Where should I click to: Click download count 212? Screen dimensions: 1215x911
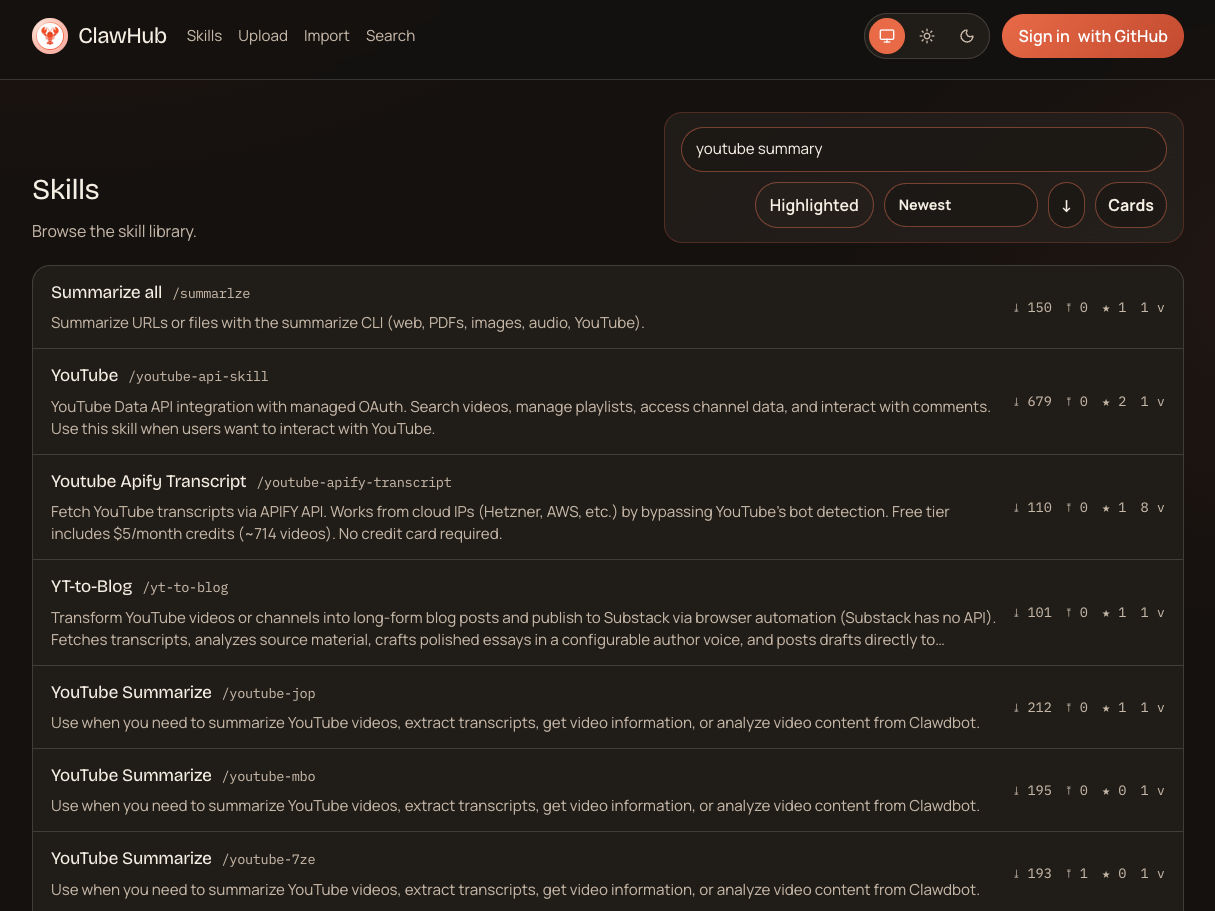[x=1032, y=707]
